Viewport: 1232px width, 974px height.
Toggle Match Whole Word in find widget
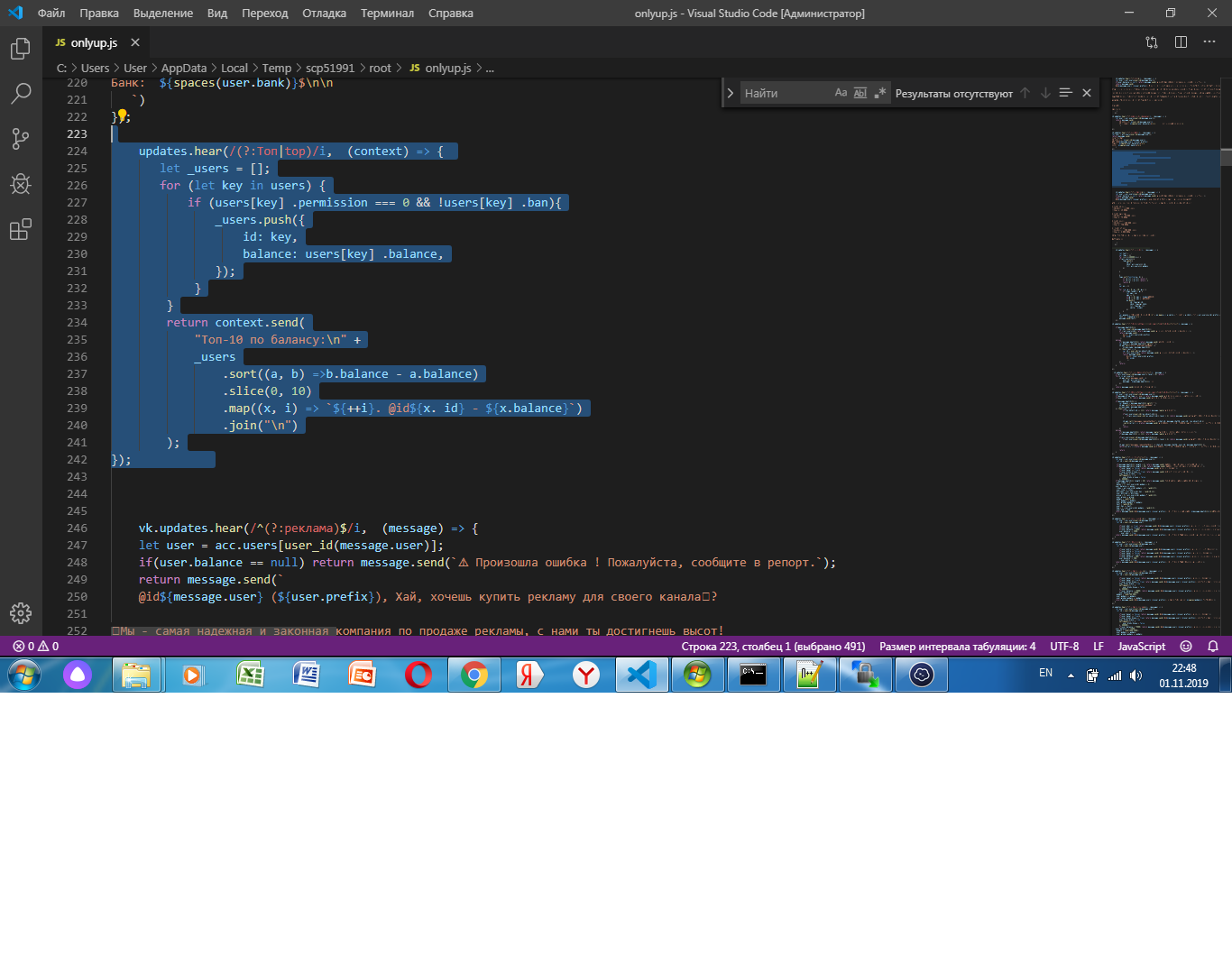(860, 93)
